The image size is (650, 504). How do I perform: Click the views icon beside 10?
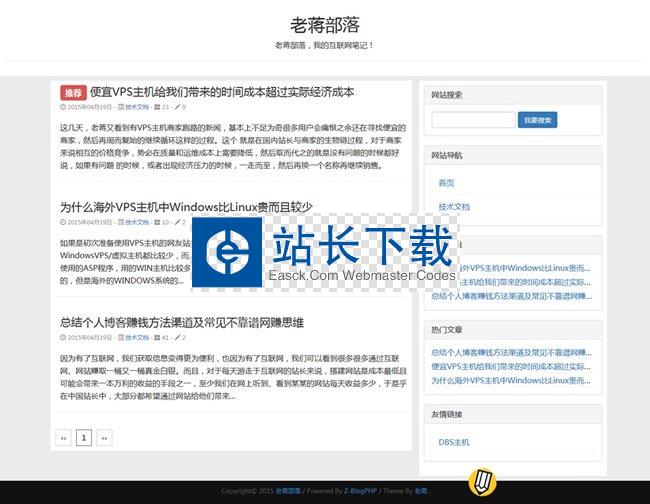[157, 222]
